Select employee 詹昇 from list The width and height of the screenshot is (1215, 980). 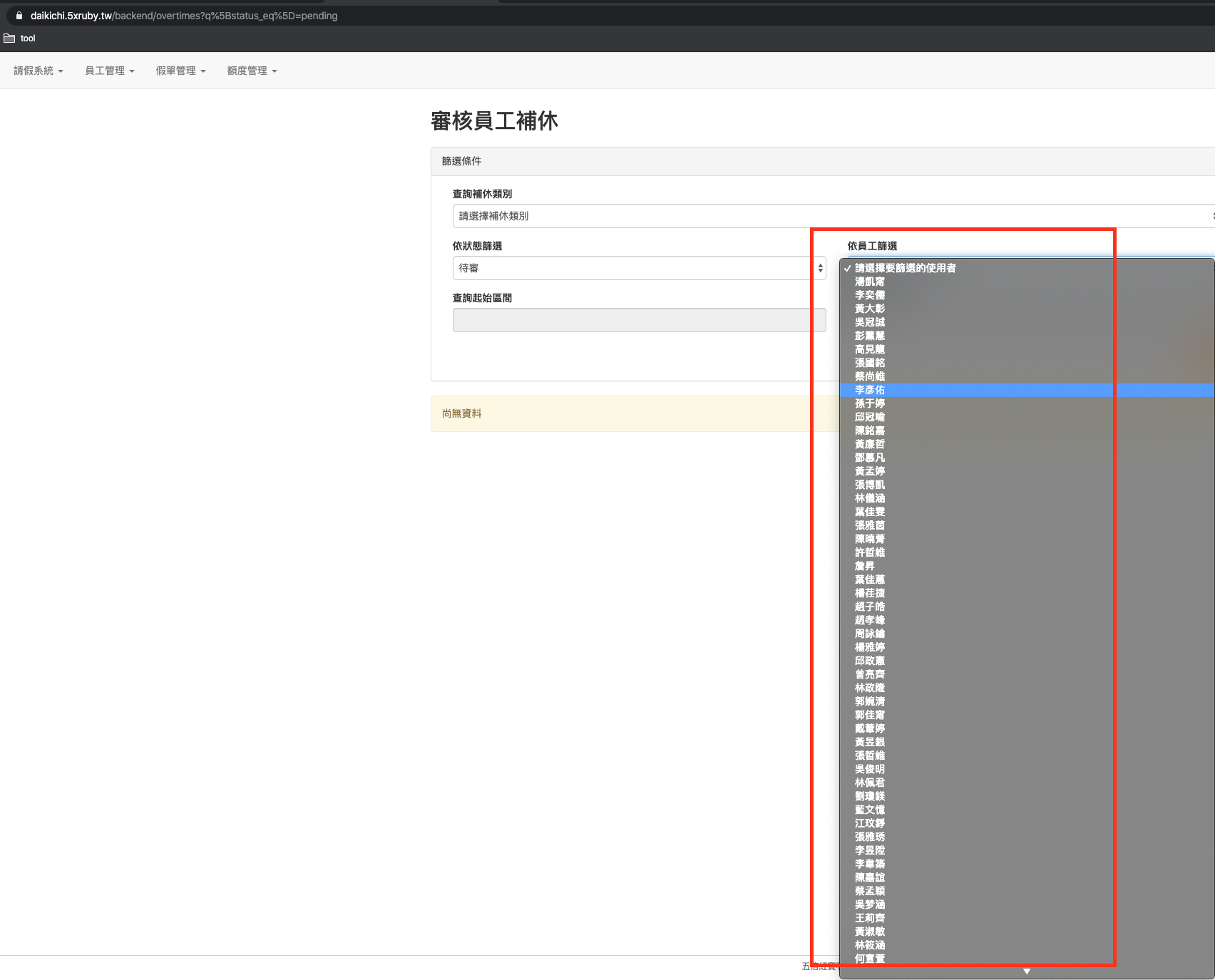[x=1027, y=566]
